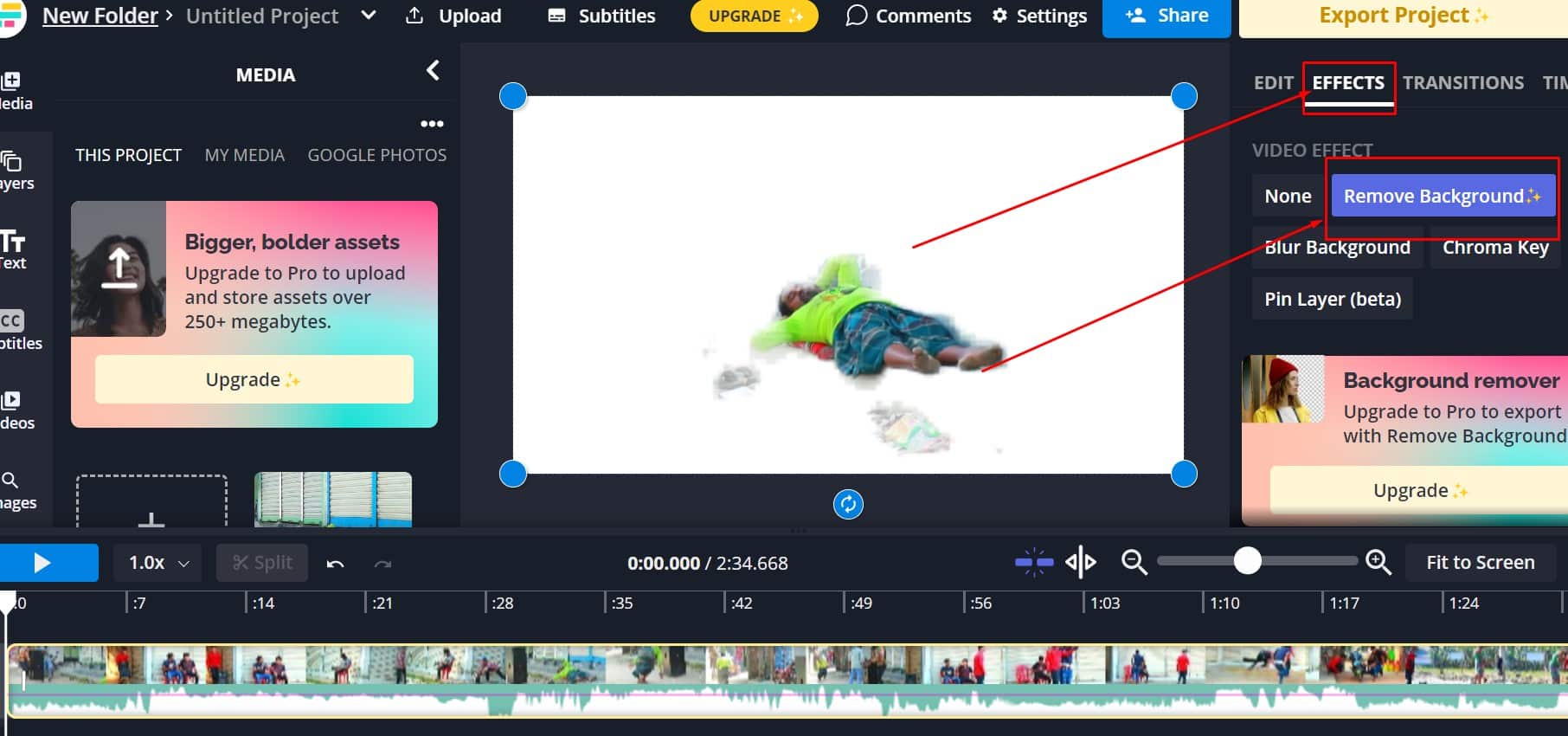Open the Images search sidebar icon
Screen dimensions: 1568x736
point(12,490)
